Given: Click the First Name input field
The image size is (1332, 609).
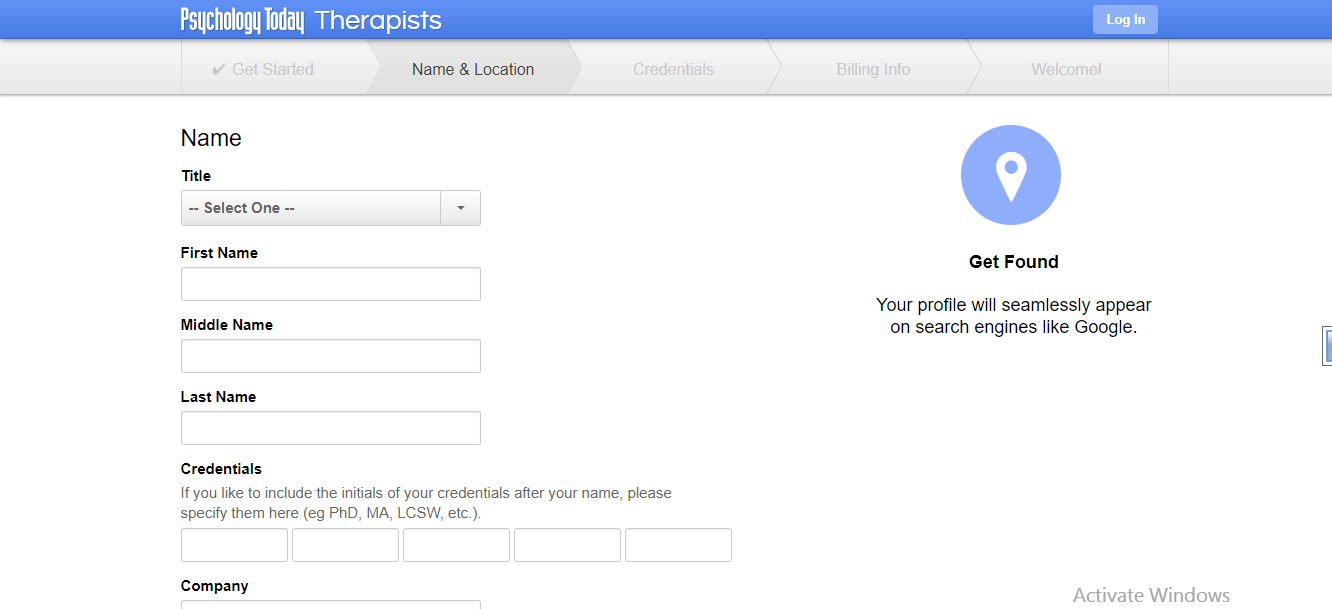Looking at the screenshot, I should click(x=331, y=284).
